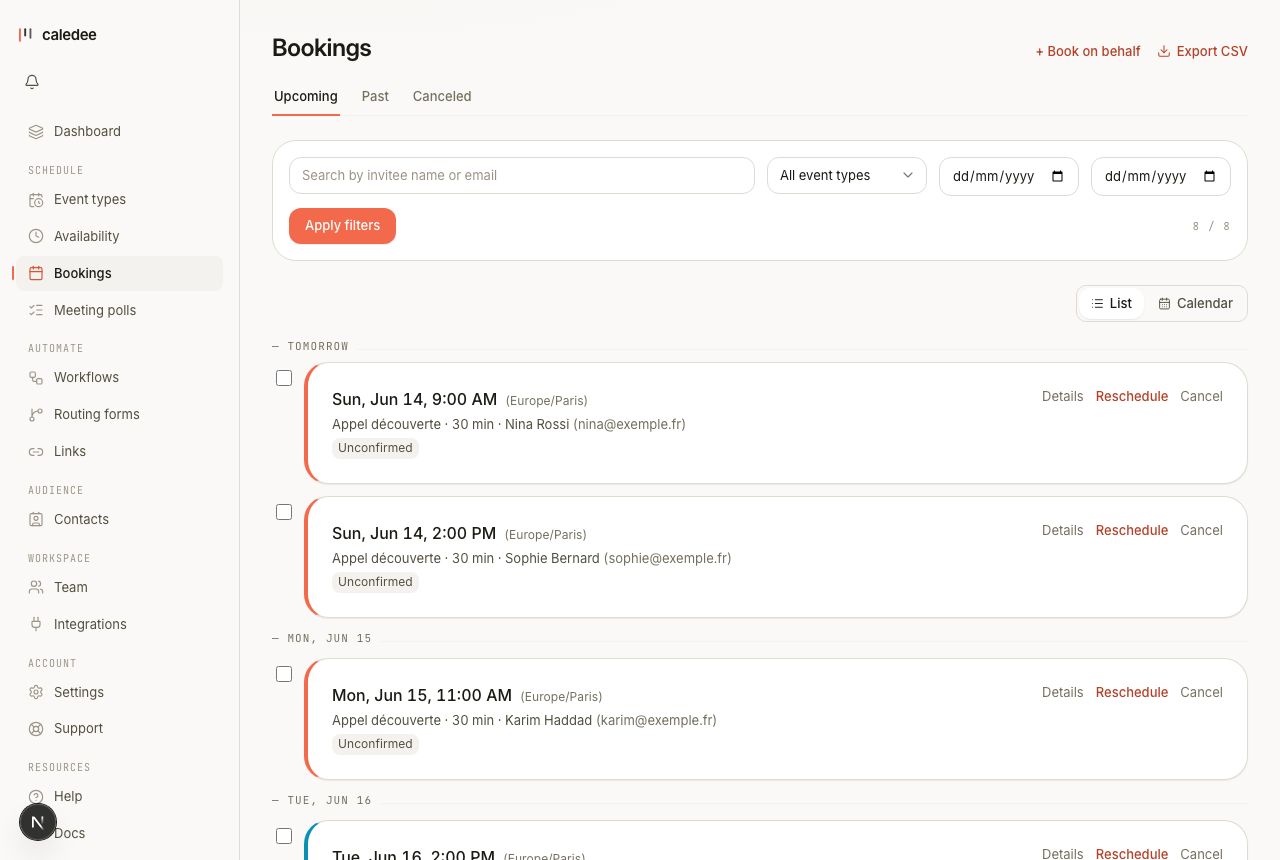
Task: Open the All event types dropdown
Action: (x=847, y=176)
